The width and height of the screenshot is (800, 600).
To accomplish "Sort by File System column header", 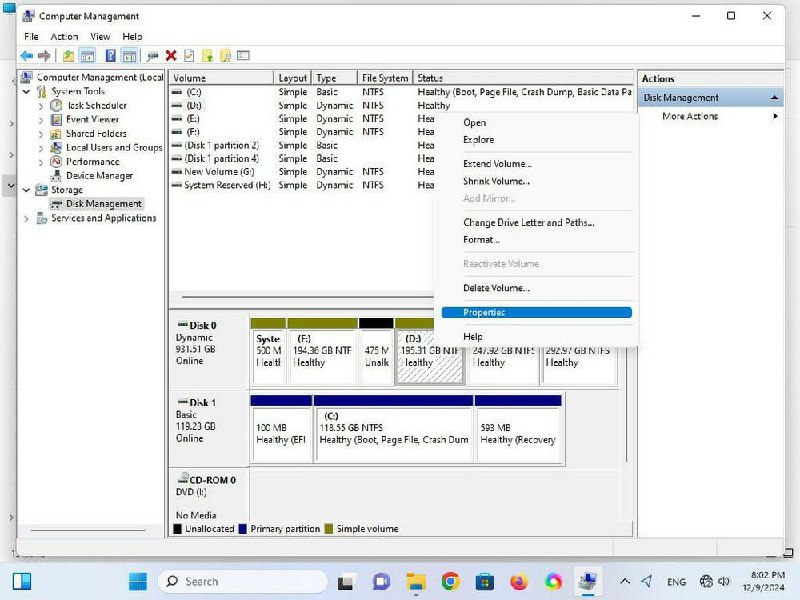I will (385, 78).
